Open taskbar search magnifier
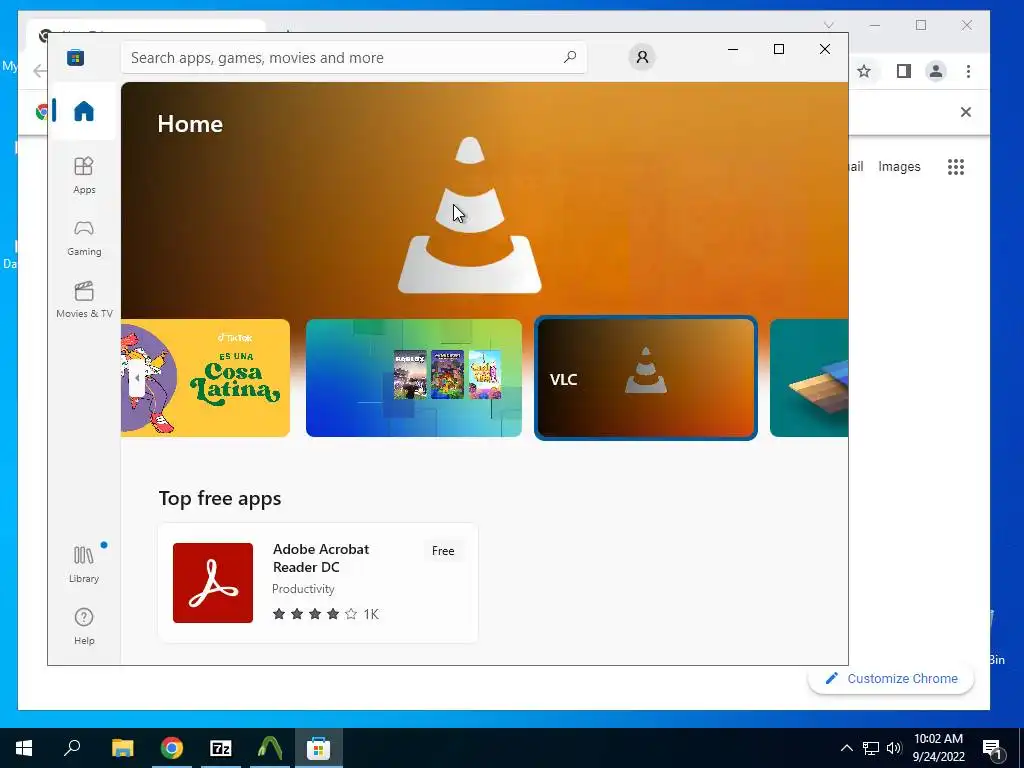The width and height of the screenshot is (1024, 768). pos(72,748)
